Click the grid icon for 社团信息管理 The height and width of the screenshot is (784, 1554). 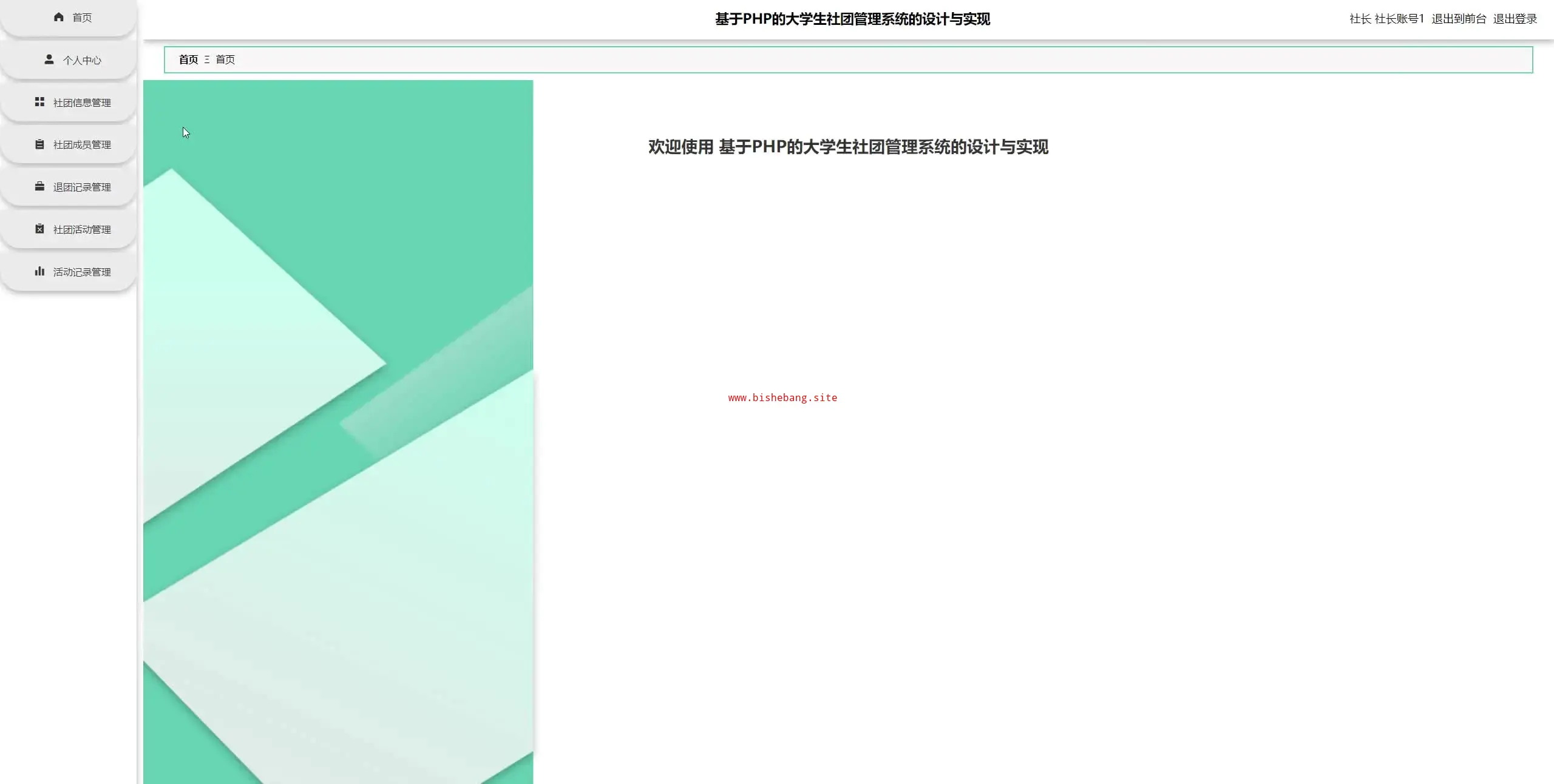point(39,102)
